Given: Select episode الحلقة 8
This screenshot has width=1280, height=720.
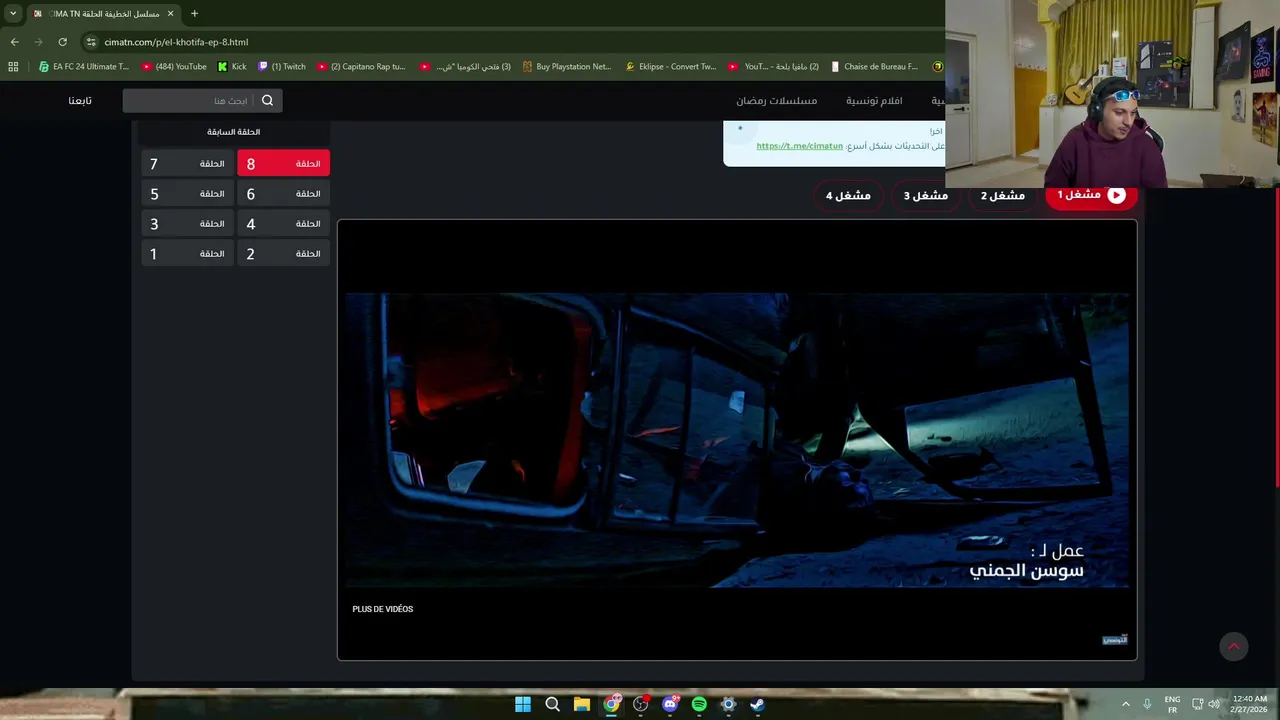Looking at the screenshot, I should coord(283,164).
